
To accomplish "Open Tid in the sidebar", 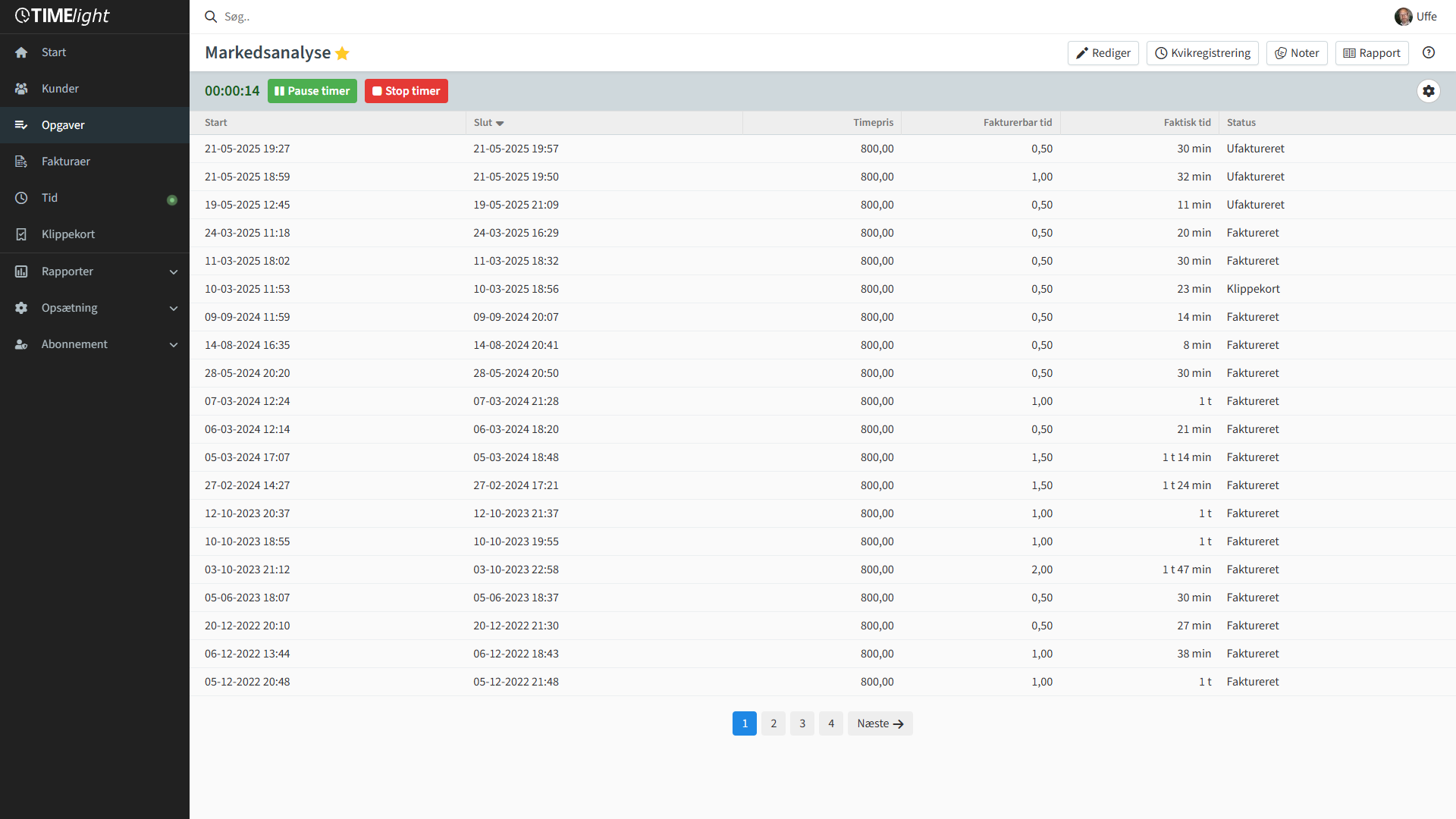I will [x=49, y=198].
